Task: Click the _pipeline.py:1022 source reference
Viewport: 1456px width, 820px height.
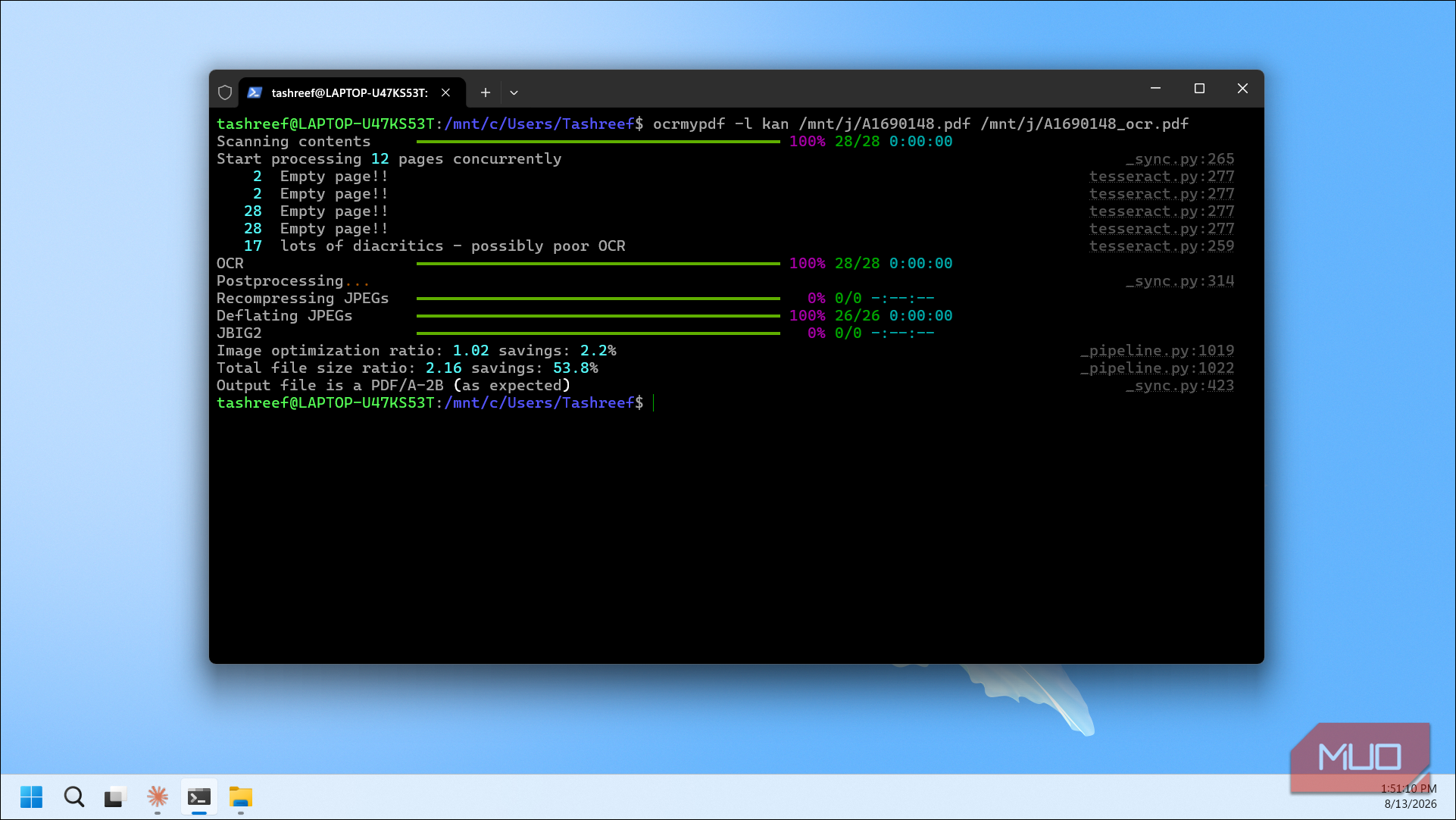Action: pos(1158,368)
